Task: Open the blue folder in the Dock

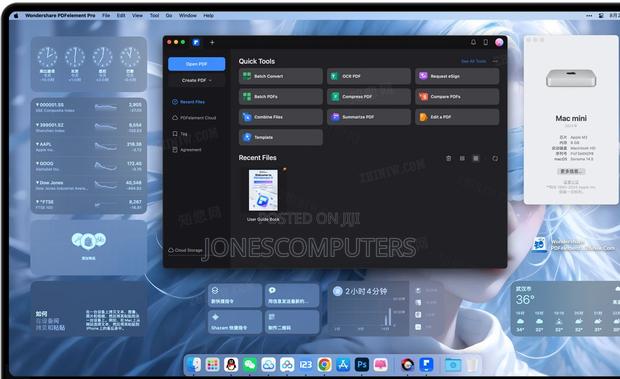Action: tap(453, 364)
